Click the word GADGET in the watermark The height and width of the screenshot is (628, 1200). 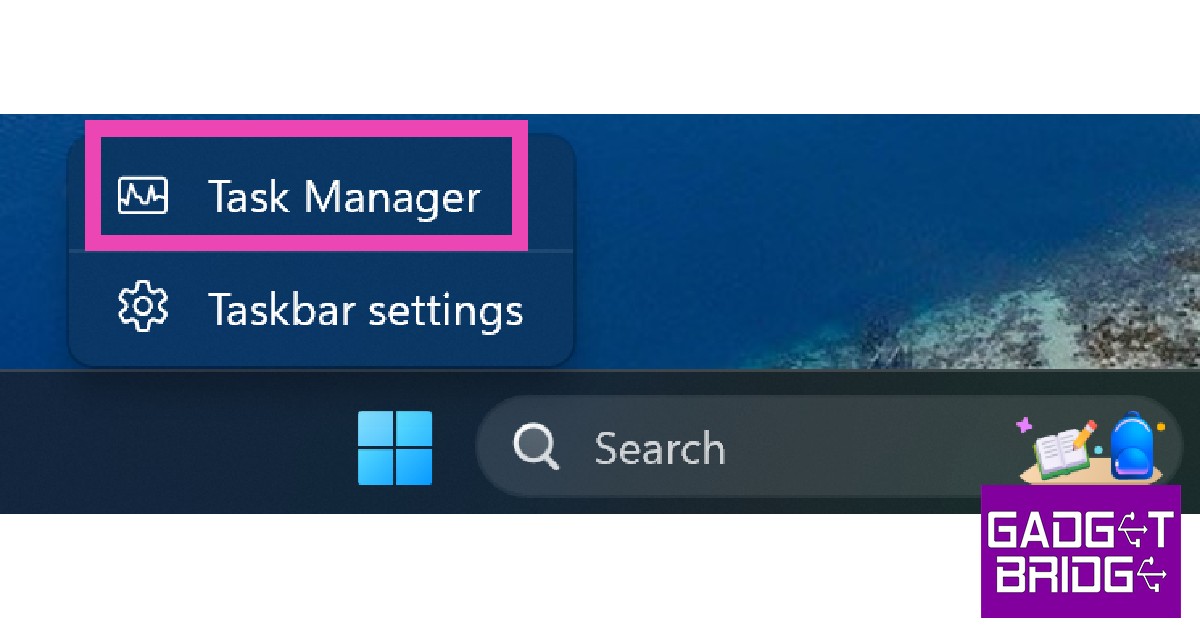point(1080,530)
